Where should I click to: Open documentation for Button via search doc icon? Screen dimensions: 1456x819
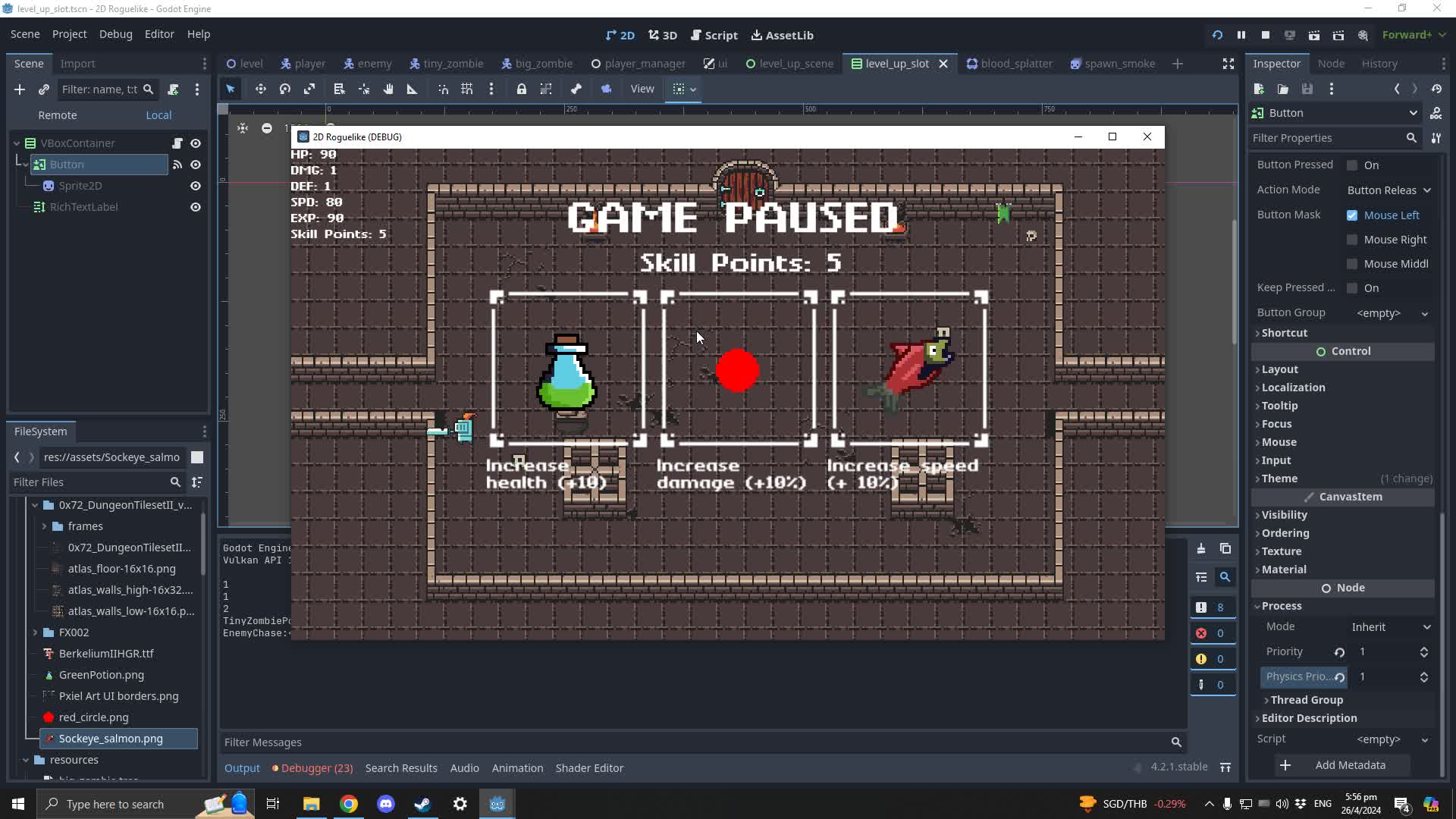(x=1436, y=113)
